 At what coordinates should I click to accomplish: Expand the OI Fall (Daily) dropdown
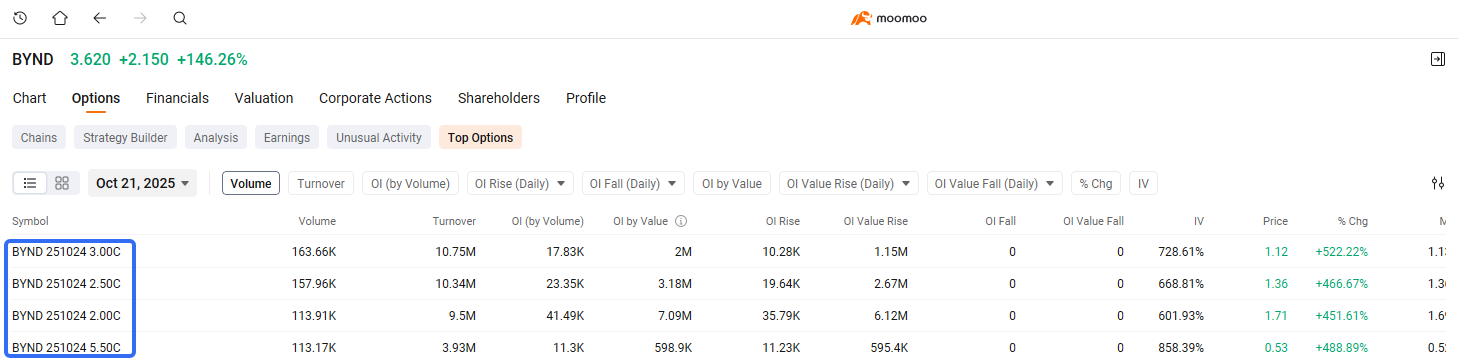point(632,183)
